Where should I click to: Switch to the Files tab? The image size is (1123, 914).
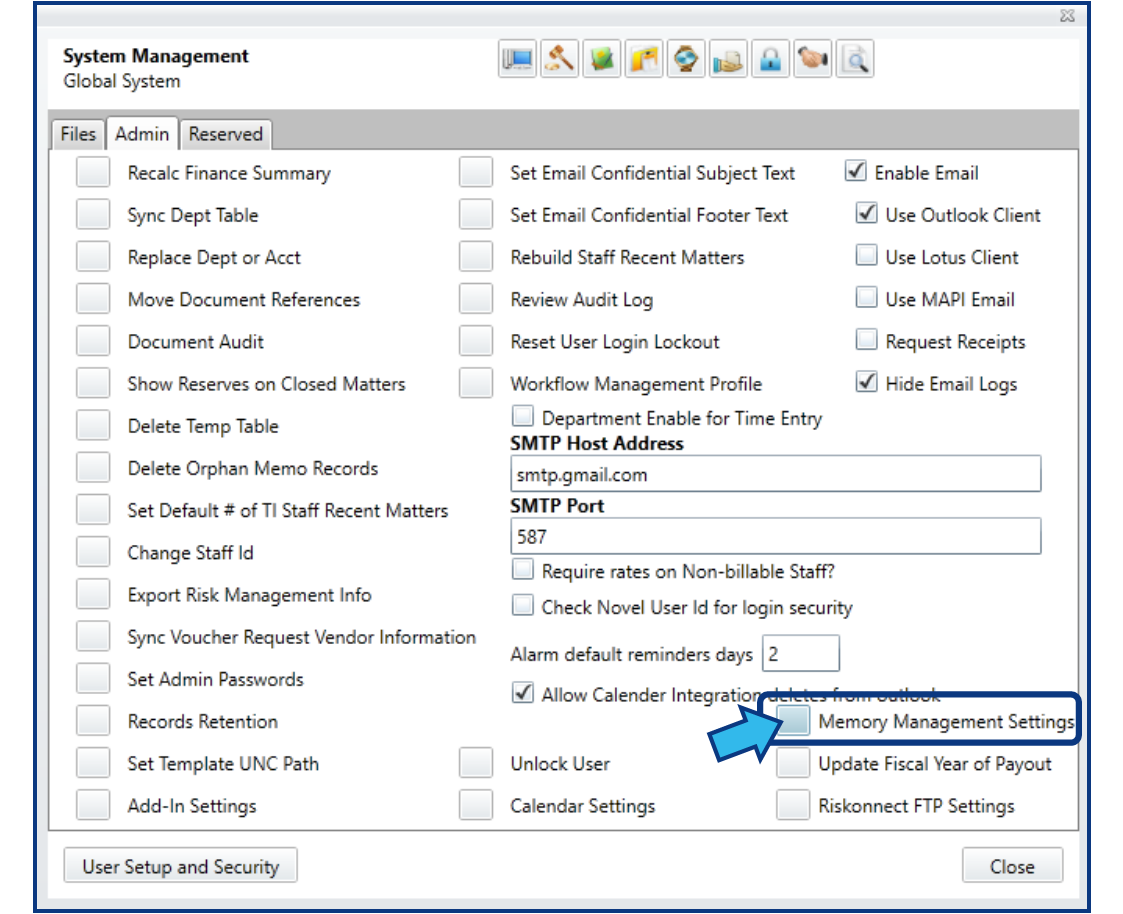point(78,134)
